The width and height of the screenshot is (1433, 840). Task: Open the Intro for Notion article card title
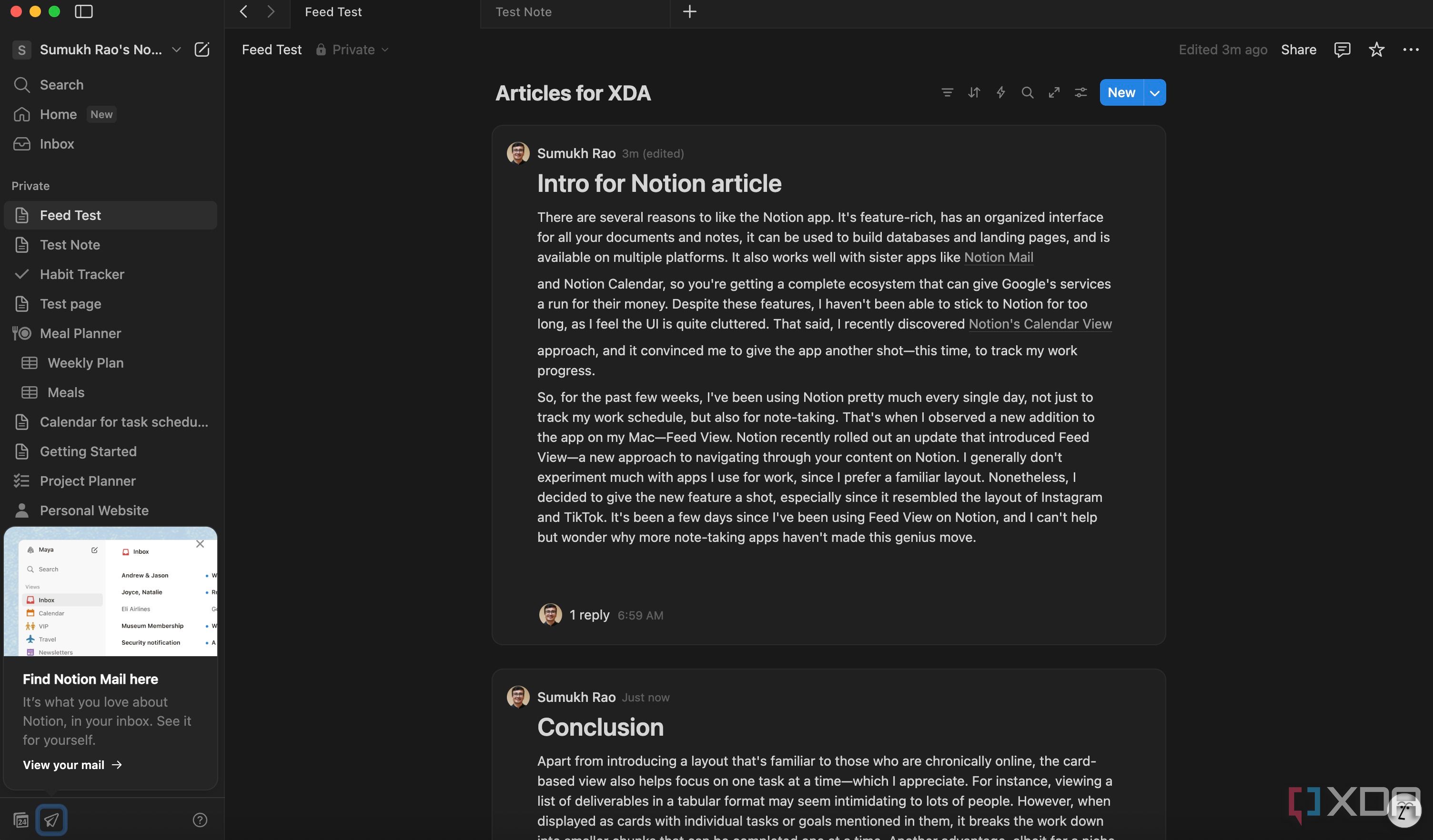pyautogui.click(x=659, y=184)
